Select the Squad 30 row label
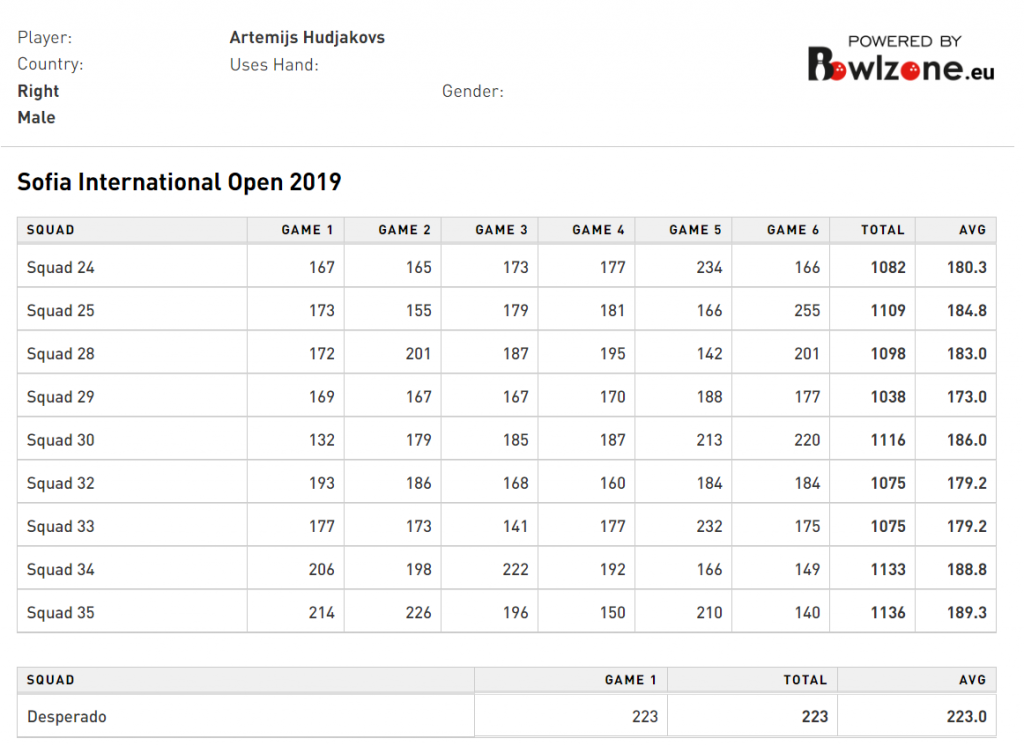Image resolution: width=1024 pixels, height=746 pixels. [61, 440]
